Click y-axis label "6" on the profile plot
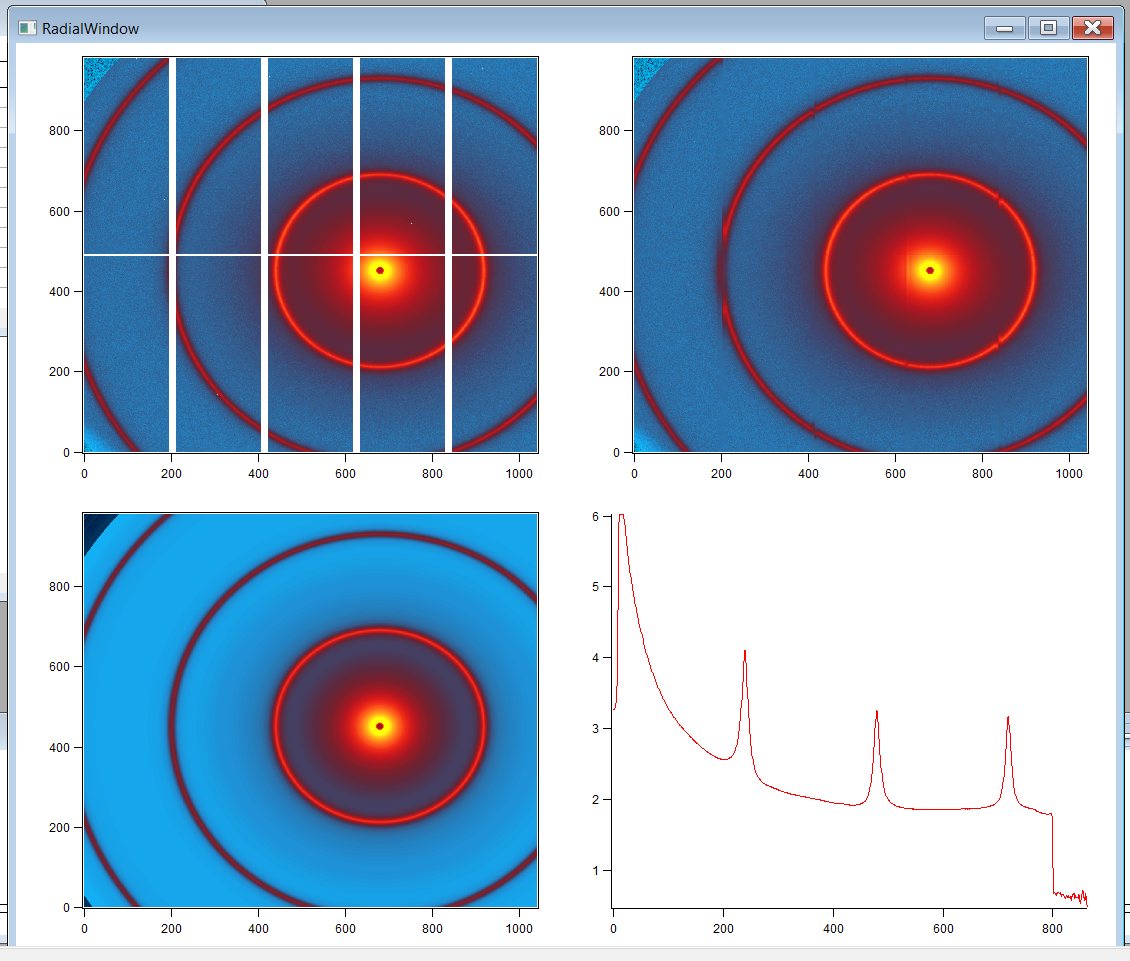The image size is (1130, 961). pyautogui.click(x=595, y=516)
